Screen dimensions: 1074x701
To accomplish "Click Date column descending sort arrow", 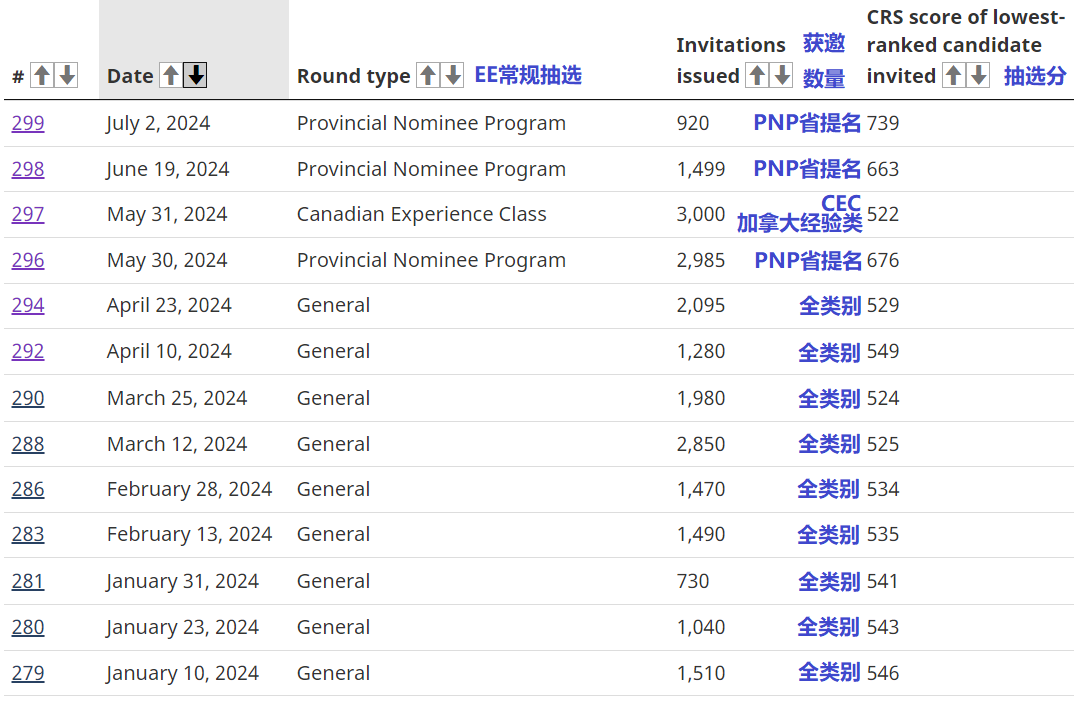I will point(196,75).
